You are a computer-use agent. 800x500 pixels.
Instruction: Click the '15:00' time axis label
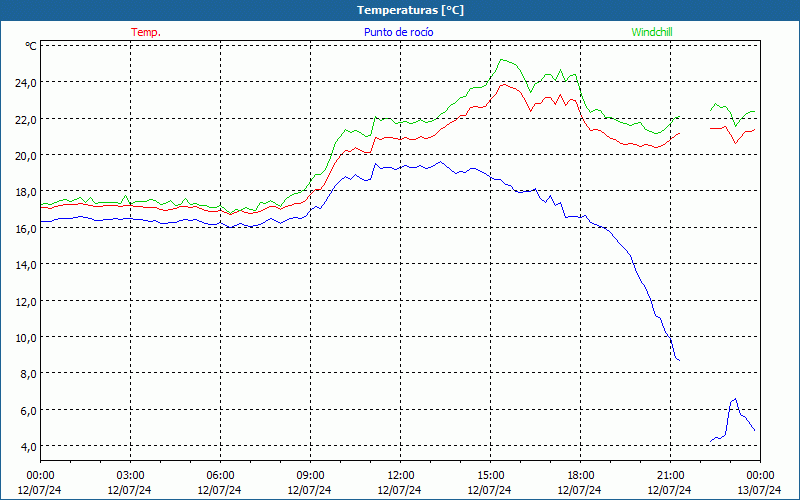pos(490,476)
